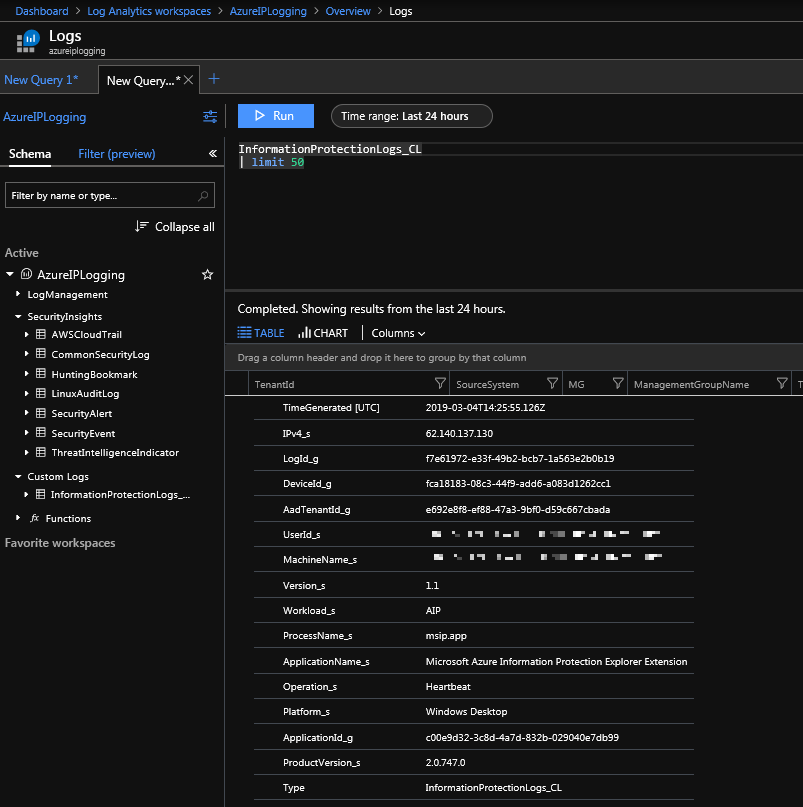Close the second New Query tab
The width and height of the screenshot is (803, 807).
[x=188, y=80]
